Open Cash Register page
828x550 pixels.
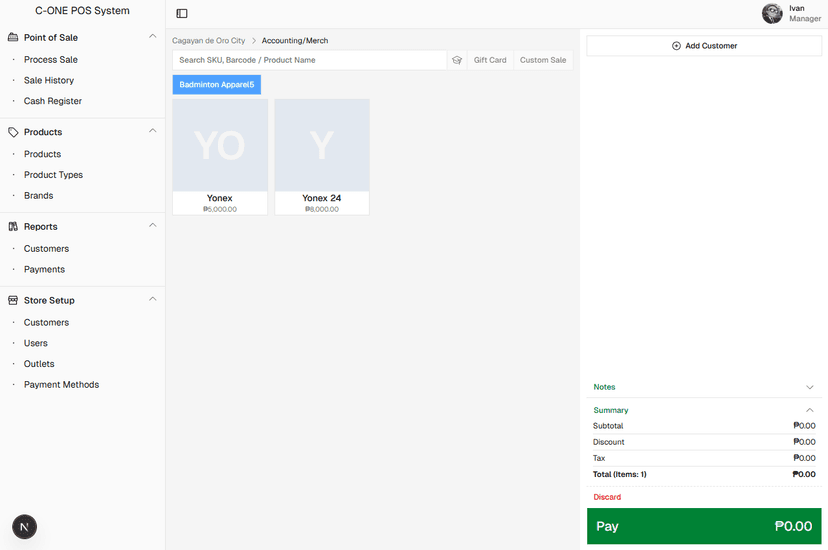click(x=53, y=101)
